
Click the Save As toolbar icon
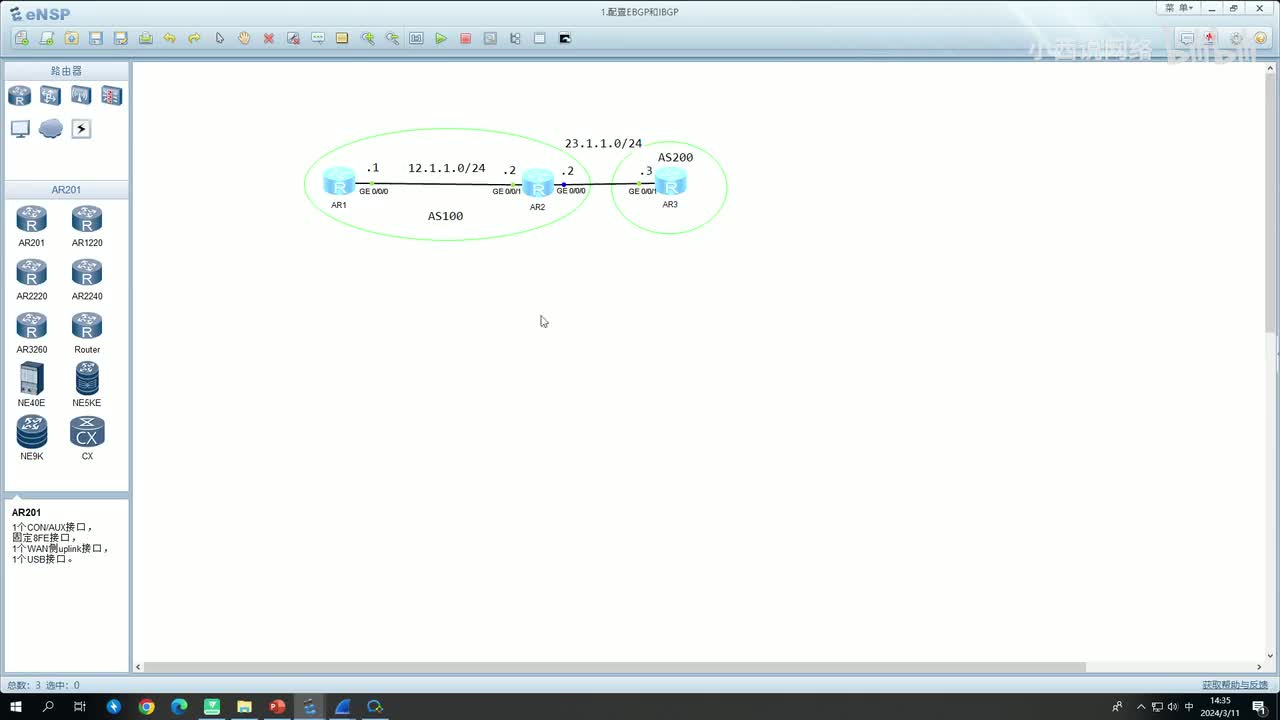click(121, 38)
